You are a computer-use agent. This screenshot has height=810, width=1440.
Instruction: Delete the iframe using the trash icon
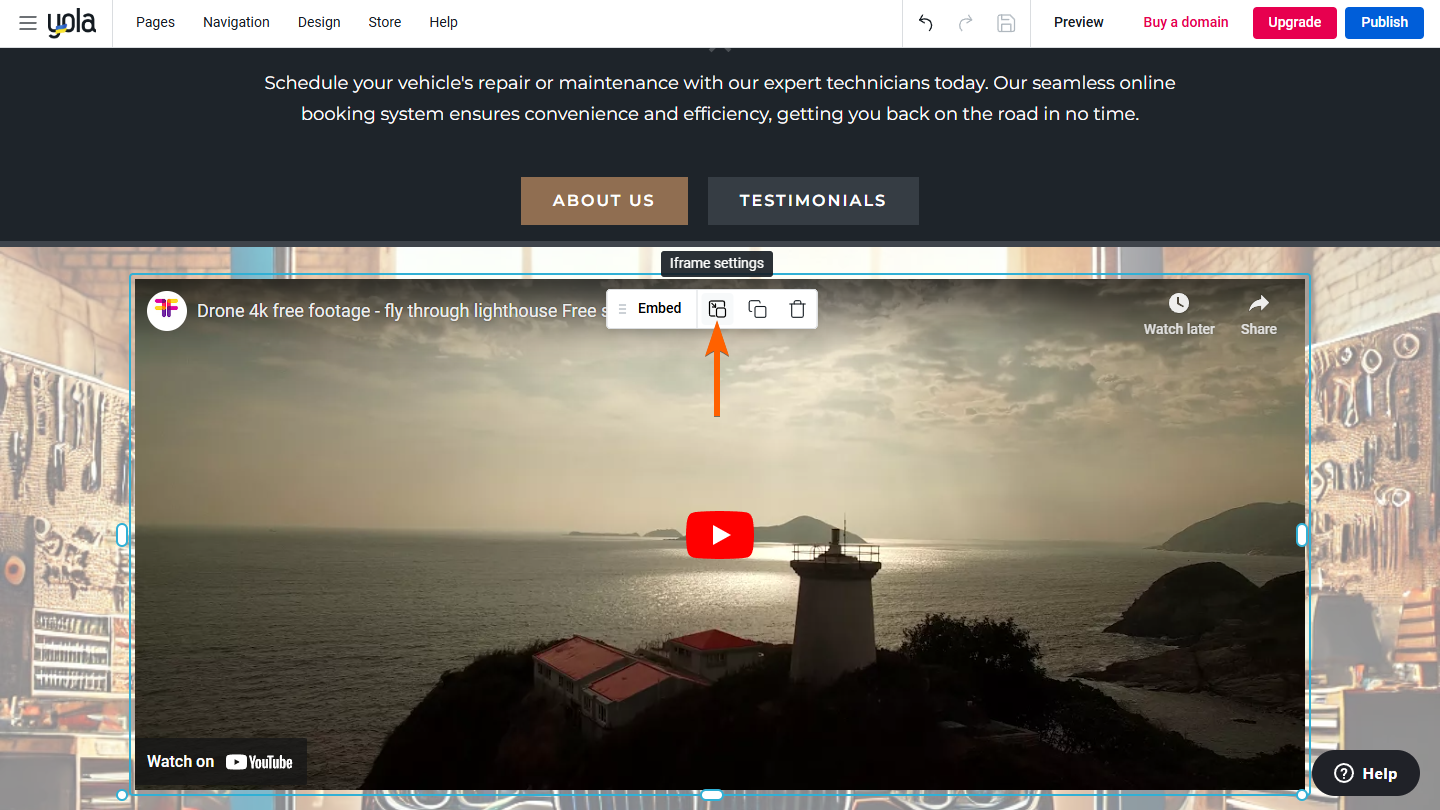[x=797, y=309]
